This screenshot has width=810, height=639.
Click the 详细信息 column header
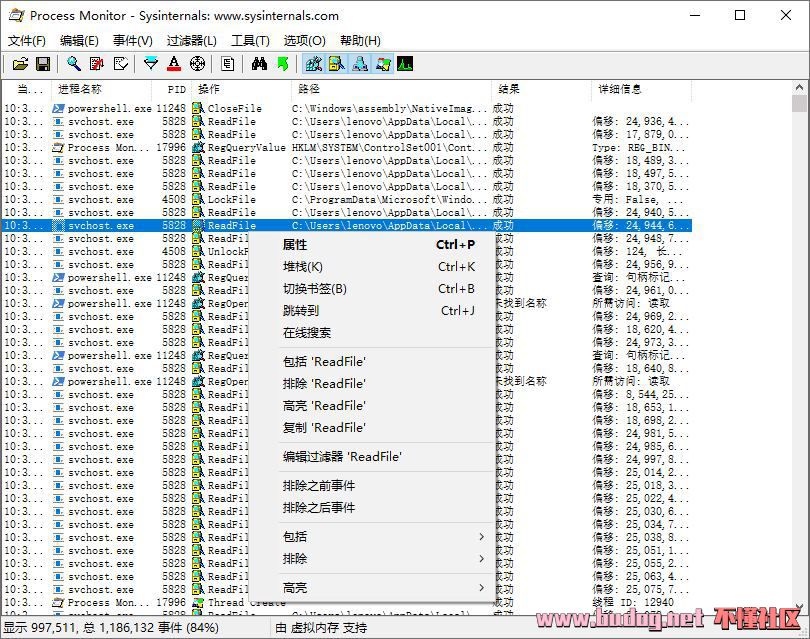(x=641, y=89)
